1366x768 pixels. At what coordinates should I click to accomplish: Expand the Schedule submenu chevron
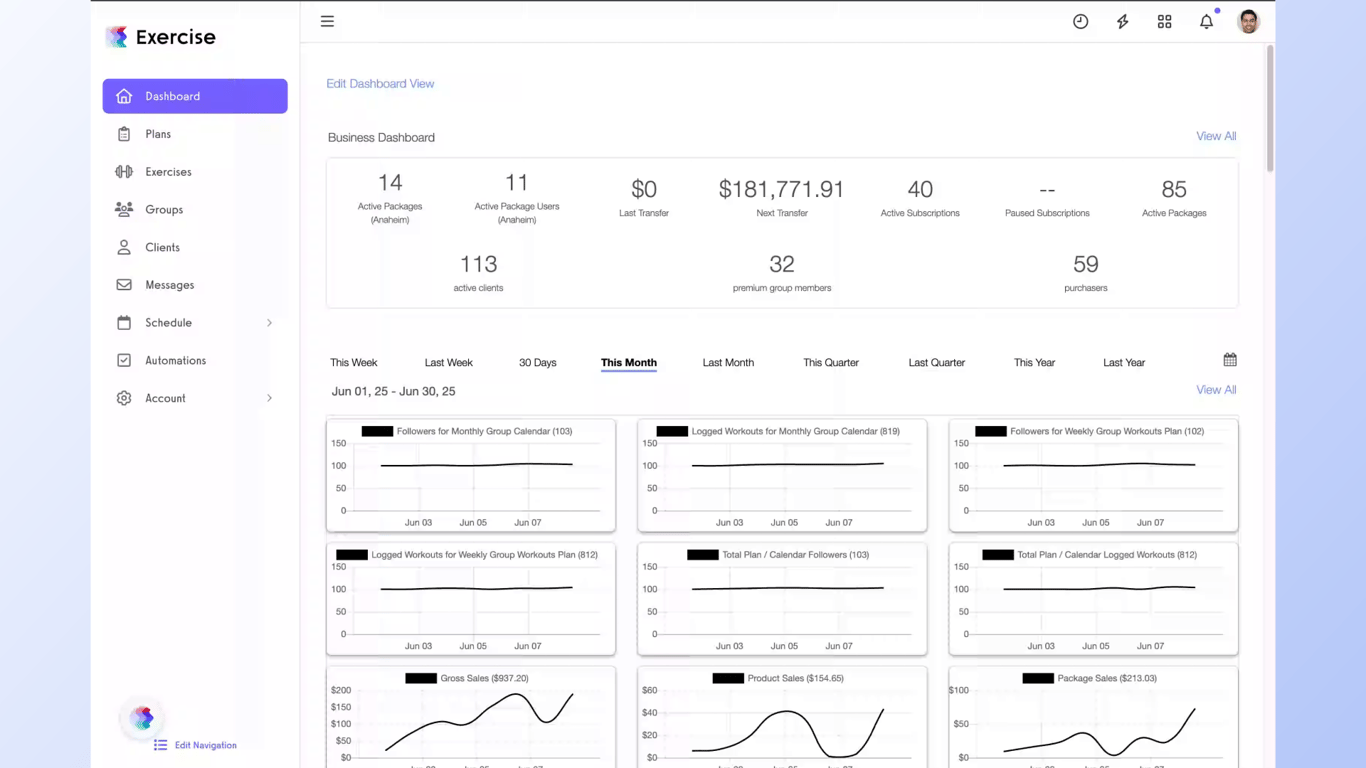[269, 323]
